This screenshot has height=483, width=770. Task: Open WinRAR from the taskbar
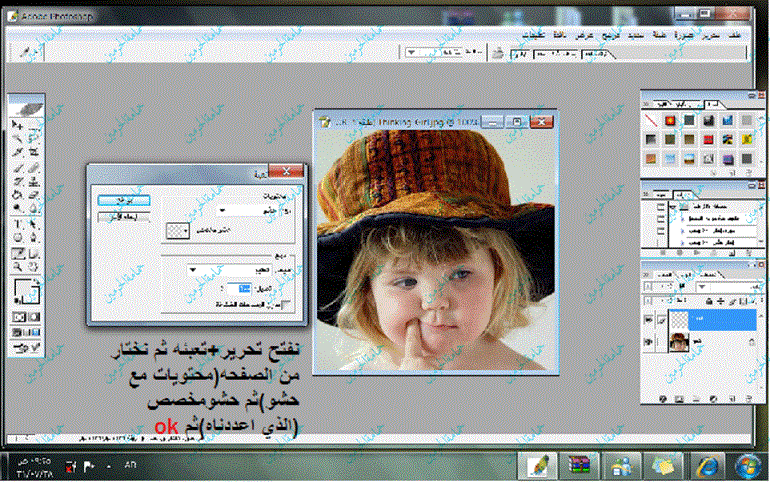coord(580,466)
